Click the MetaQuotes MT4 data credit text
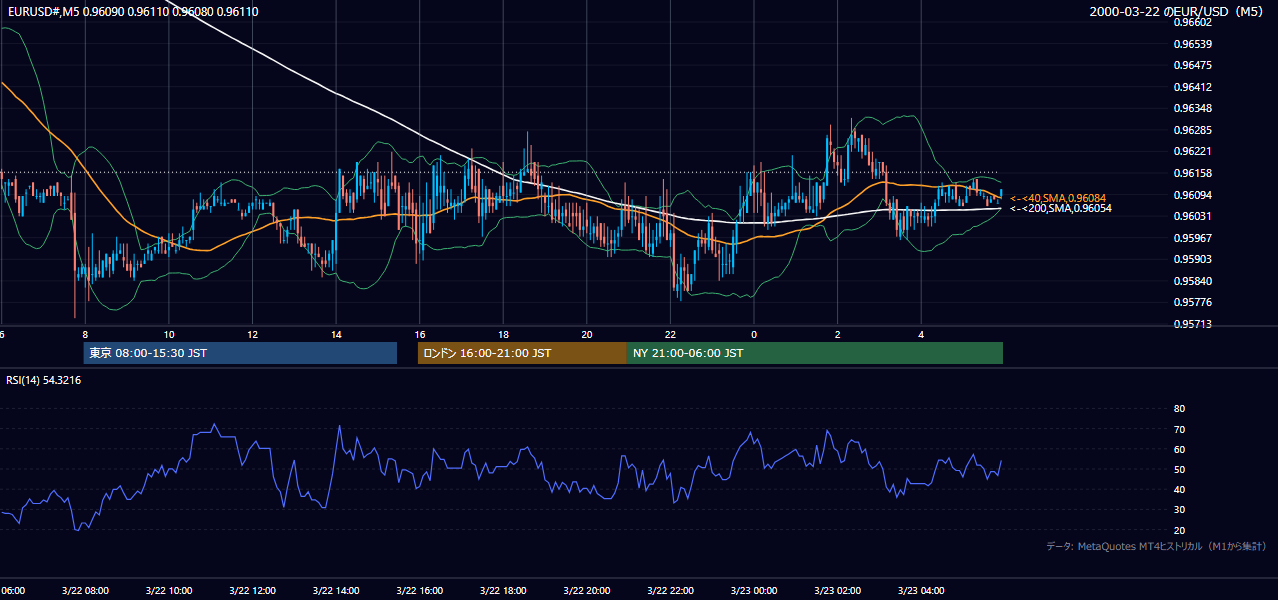This screenshot has width=1278, height=600. pos(1157,546)
